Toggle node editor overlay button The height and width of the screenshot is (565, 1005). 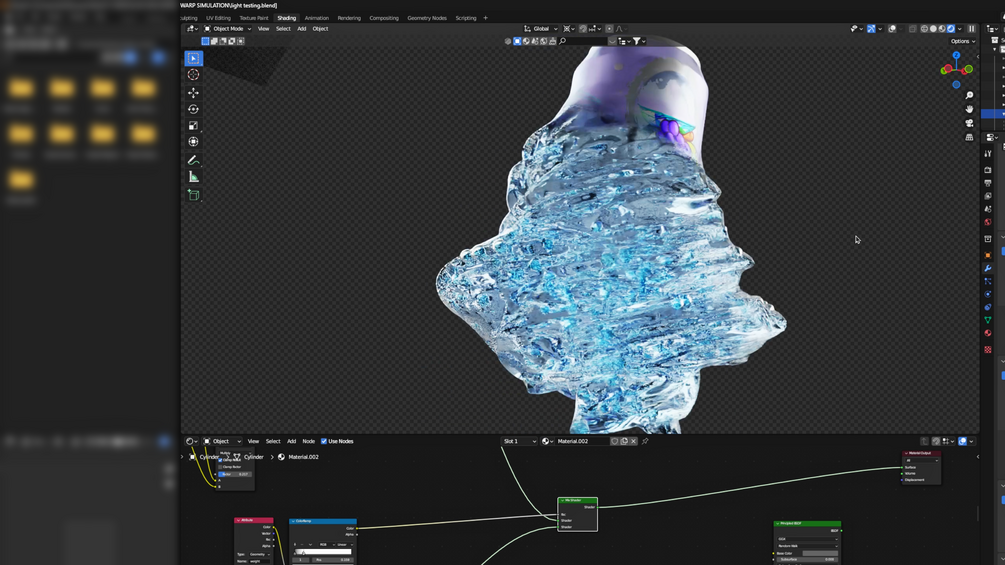tap(963, 441)
